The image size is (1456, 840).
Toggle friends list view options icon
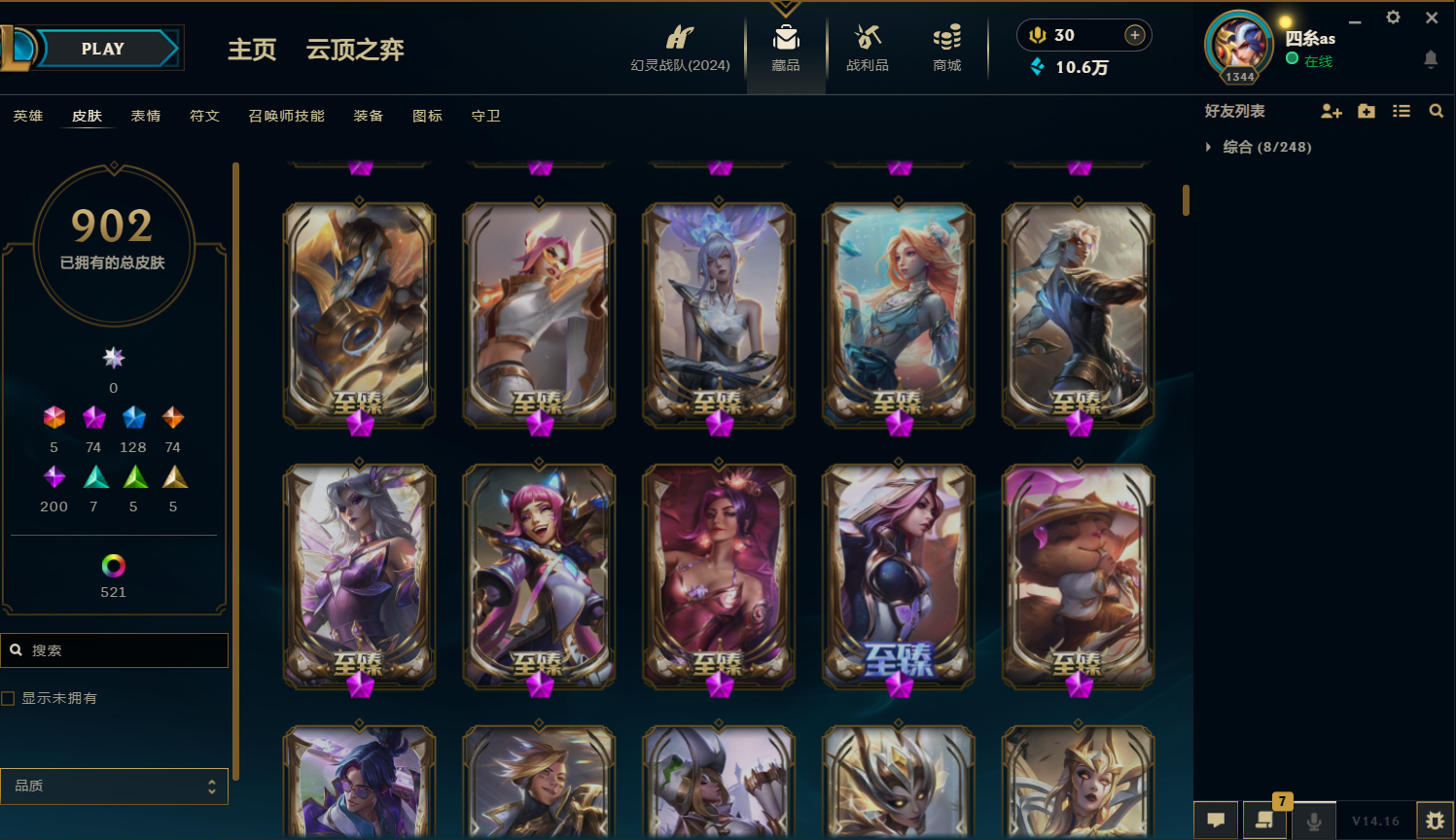click(x=1402, y=112)
